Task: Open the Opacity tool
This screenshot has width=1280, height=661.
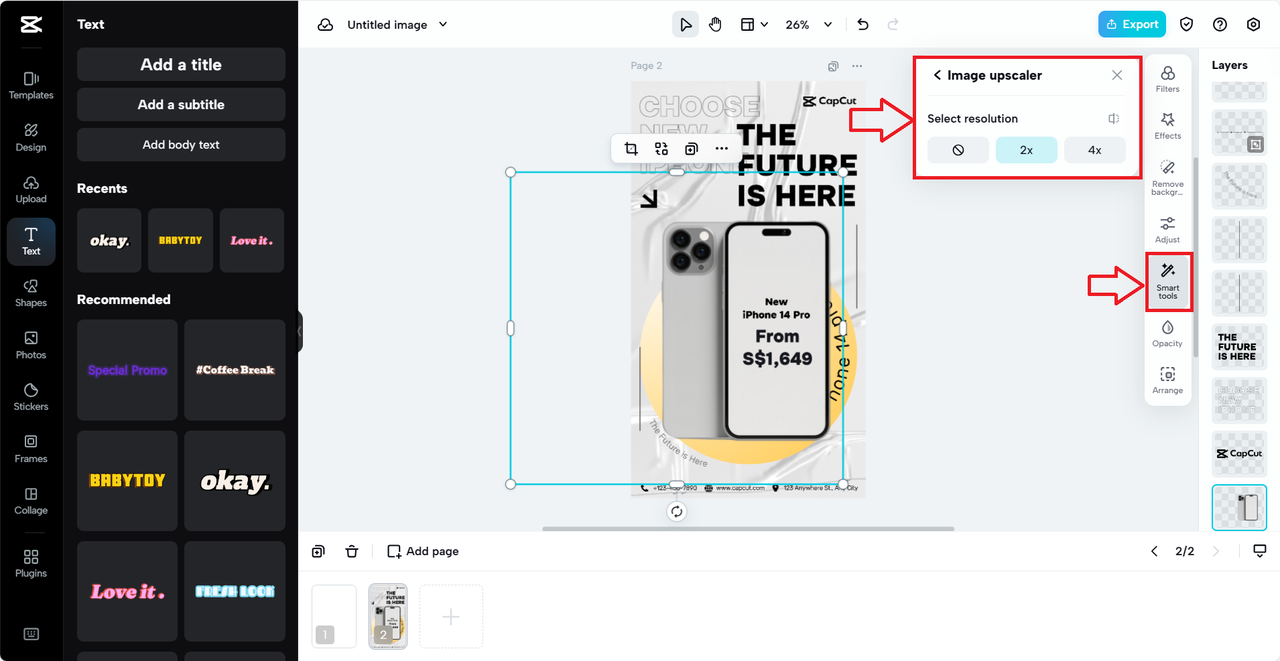Action: tap(1167, 334)
